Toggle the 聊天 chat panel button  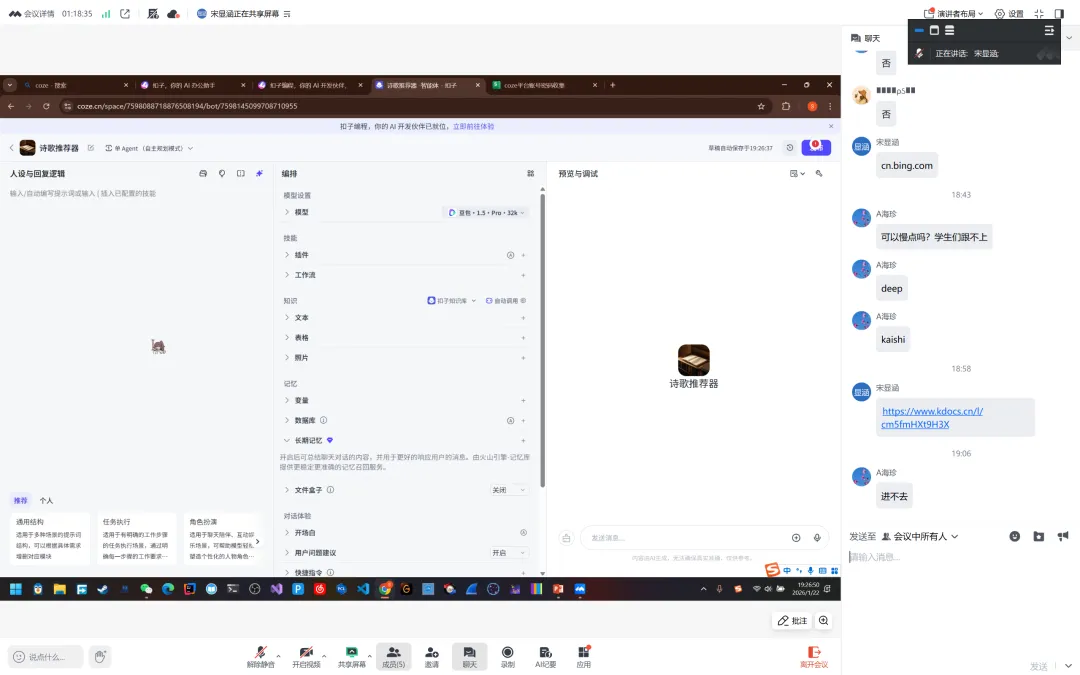click(469, 656)
